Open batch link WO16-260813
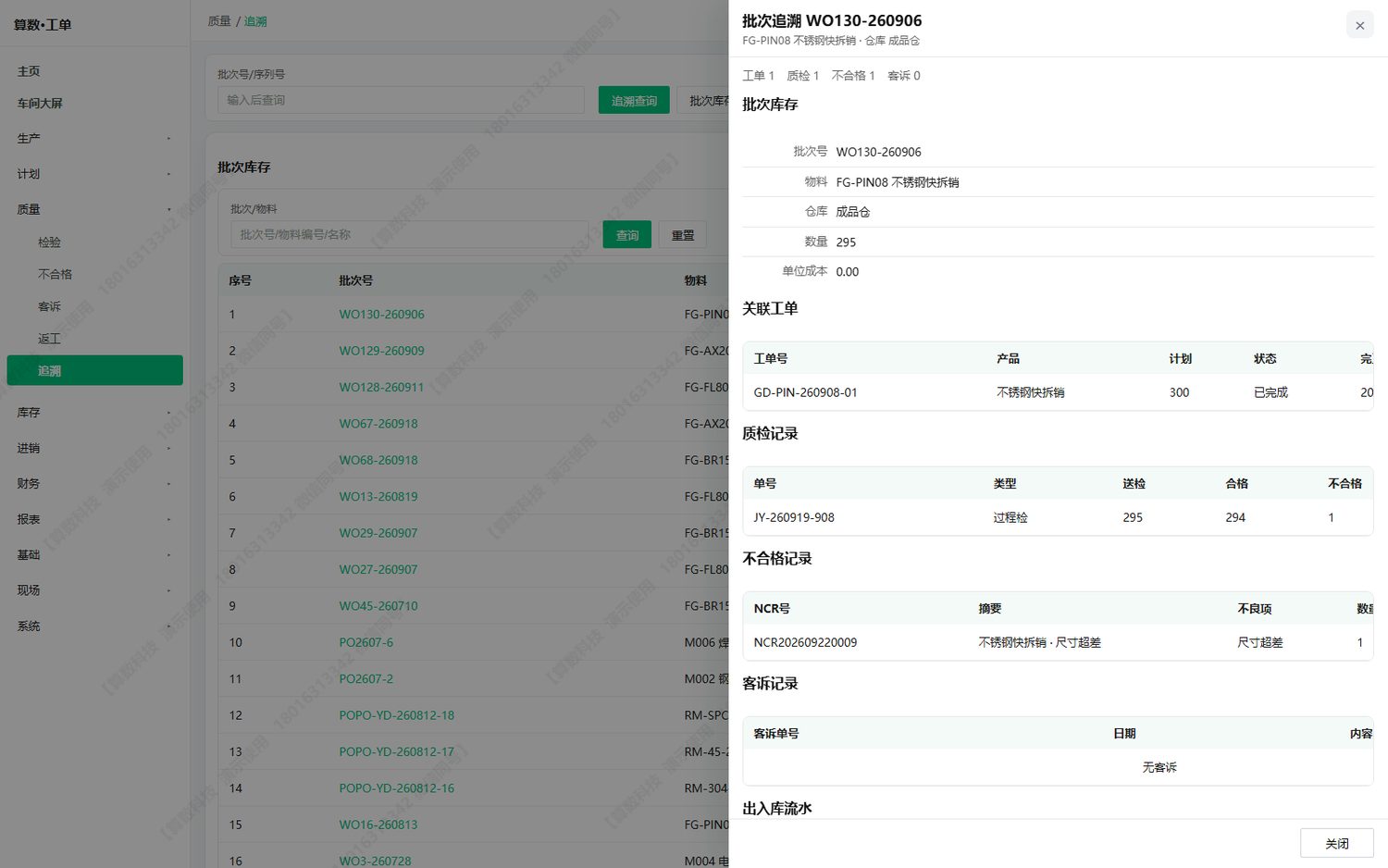 coord(378,825)
